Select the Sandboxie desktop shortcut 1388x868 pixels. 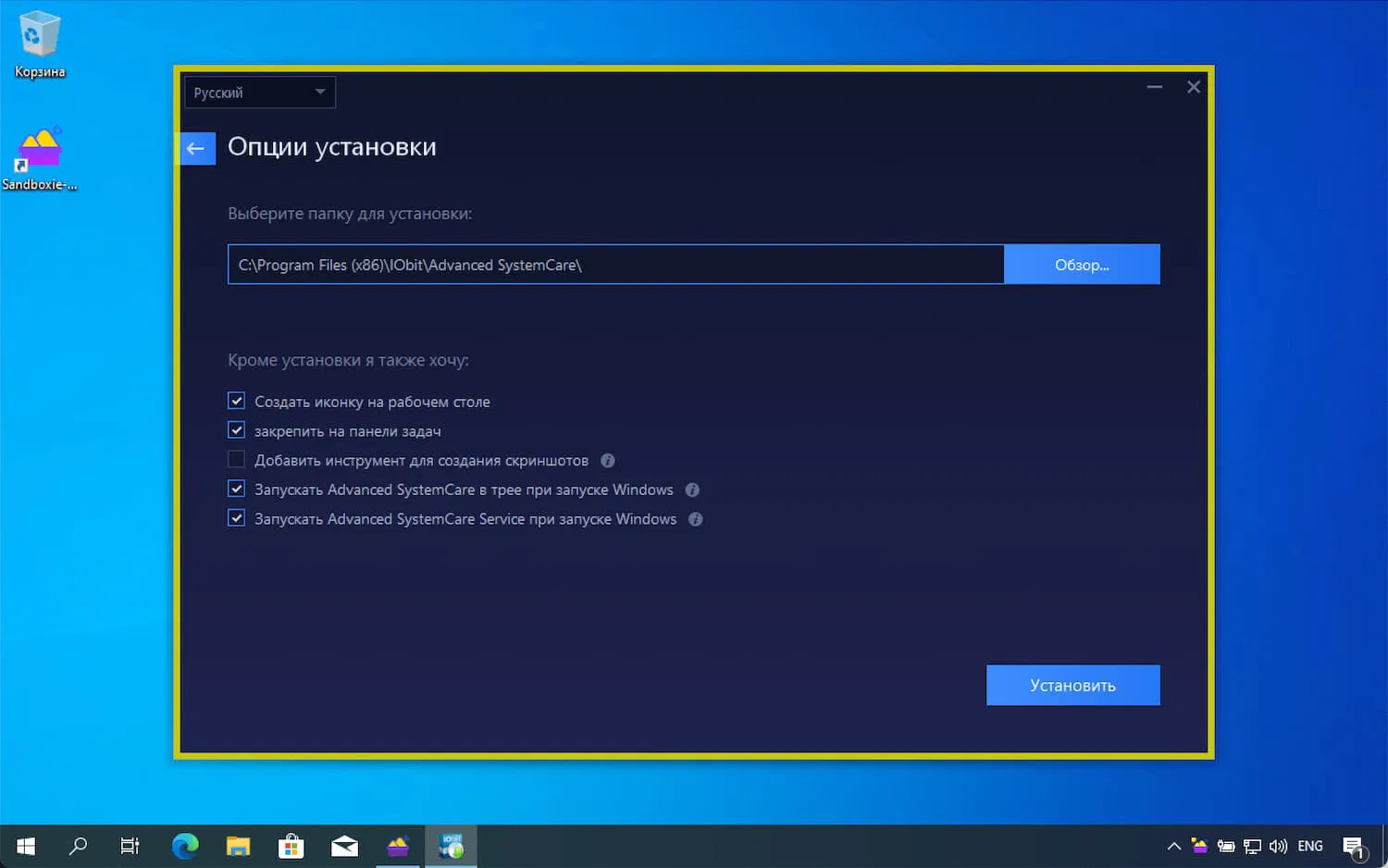pos(40,158)
